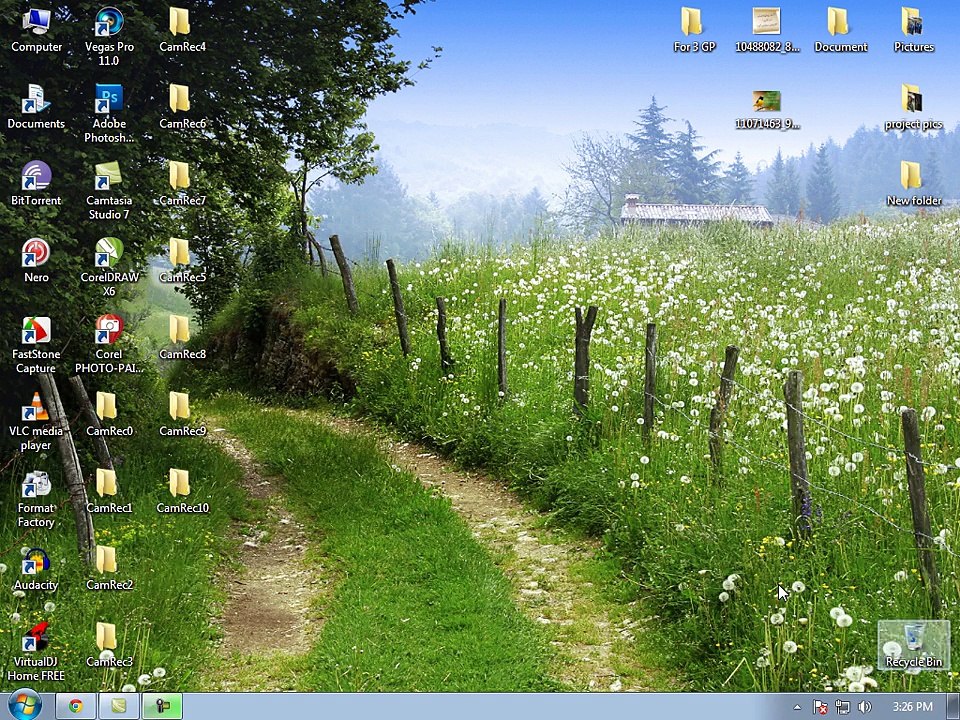Image resolution: width=960 pixels, height=720 pixels.
Task: Click the CamRec0 folder
Action: [x=109, y=415]
